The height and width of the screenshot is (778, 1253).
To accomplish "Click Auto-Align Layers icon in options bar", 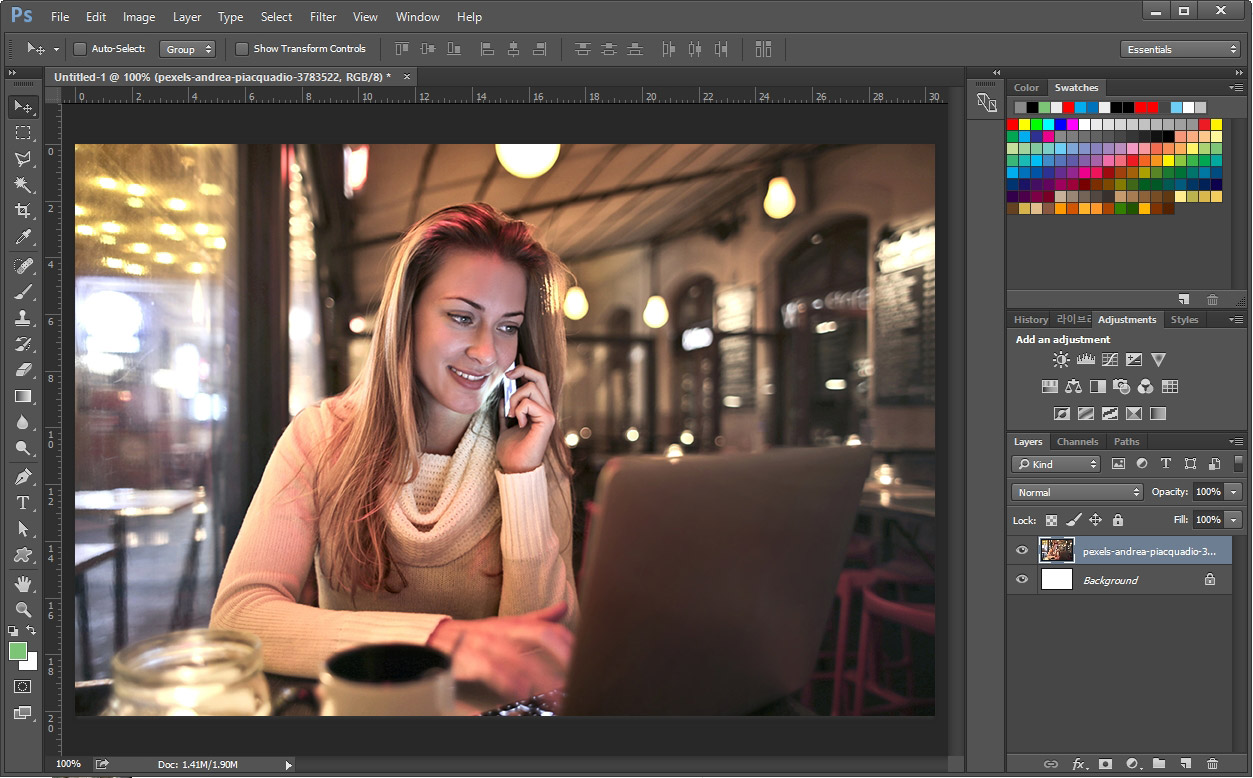I will [764, 48].
